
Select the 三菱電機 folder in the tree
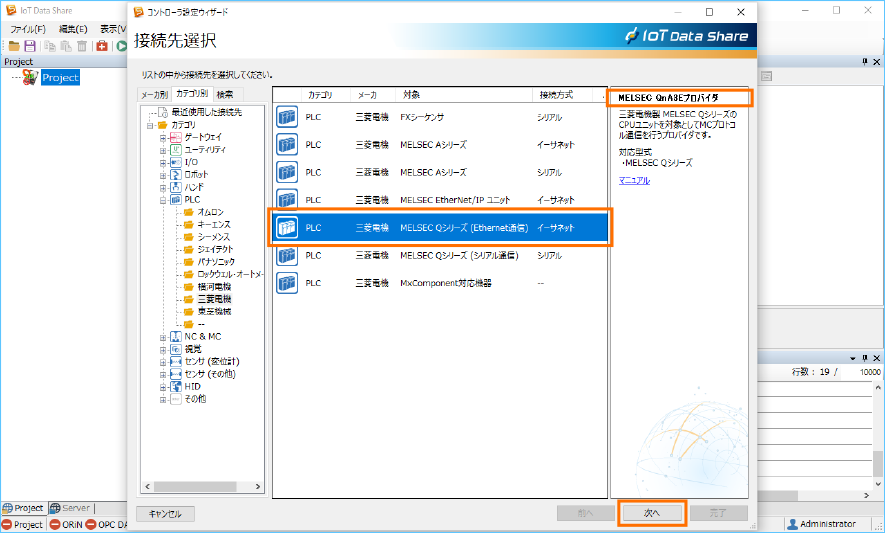pos(207,299)
